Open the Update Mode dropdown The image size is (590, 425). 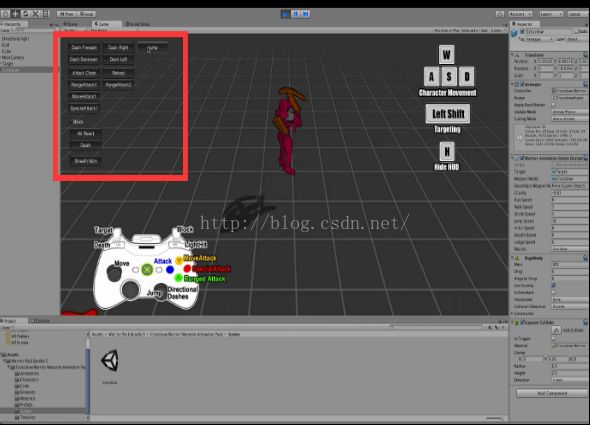pyautogui.click(x=570, y=112)
